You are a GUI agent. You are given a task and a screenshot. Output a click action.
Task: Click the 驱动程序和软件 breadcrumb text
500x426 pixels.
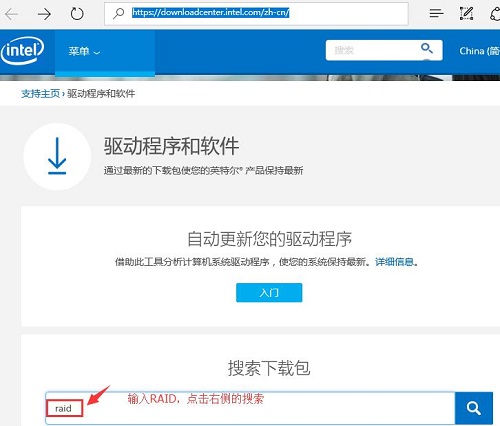(x=101, y=94)
